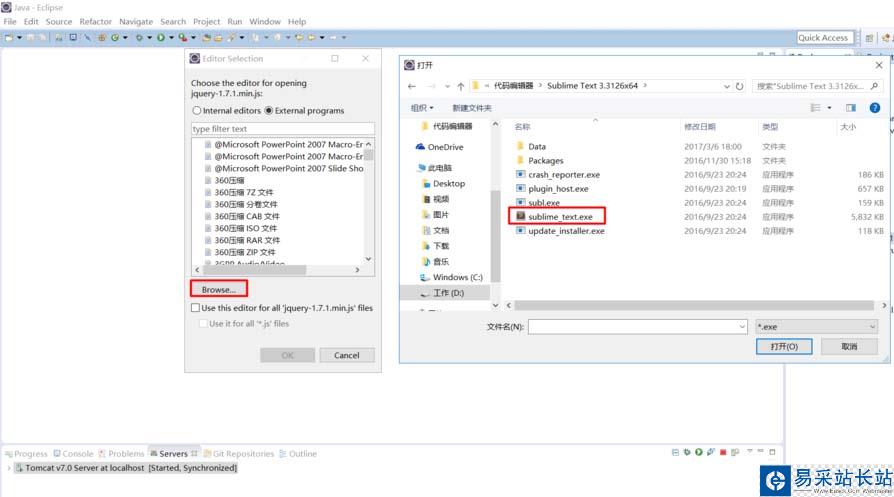This screenshot has height=497, width=894.
Task: Go up one folder level in file dialog
Action: tap(461, 86)
